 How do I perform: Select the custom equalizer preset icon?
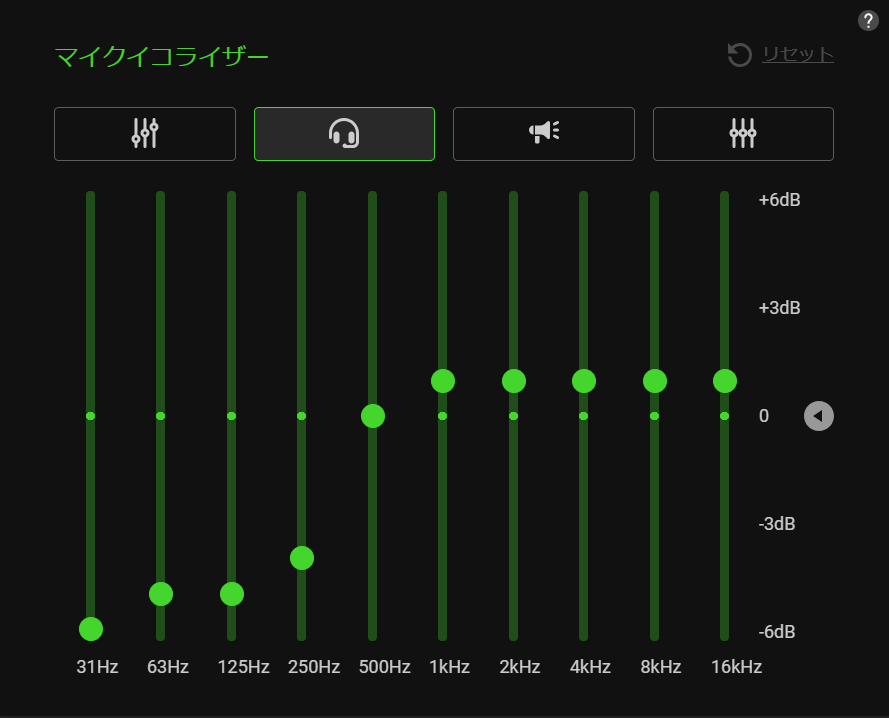point(743,133)
